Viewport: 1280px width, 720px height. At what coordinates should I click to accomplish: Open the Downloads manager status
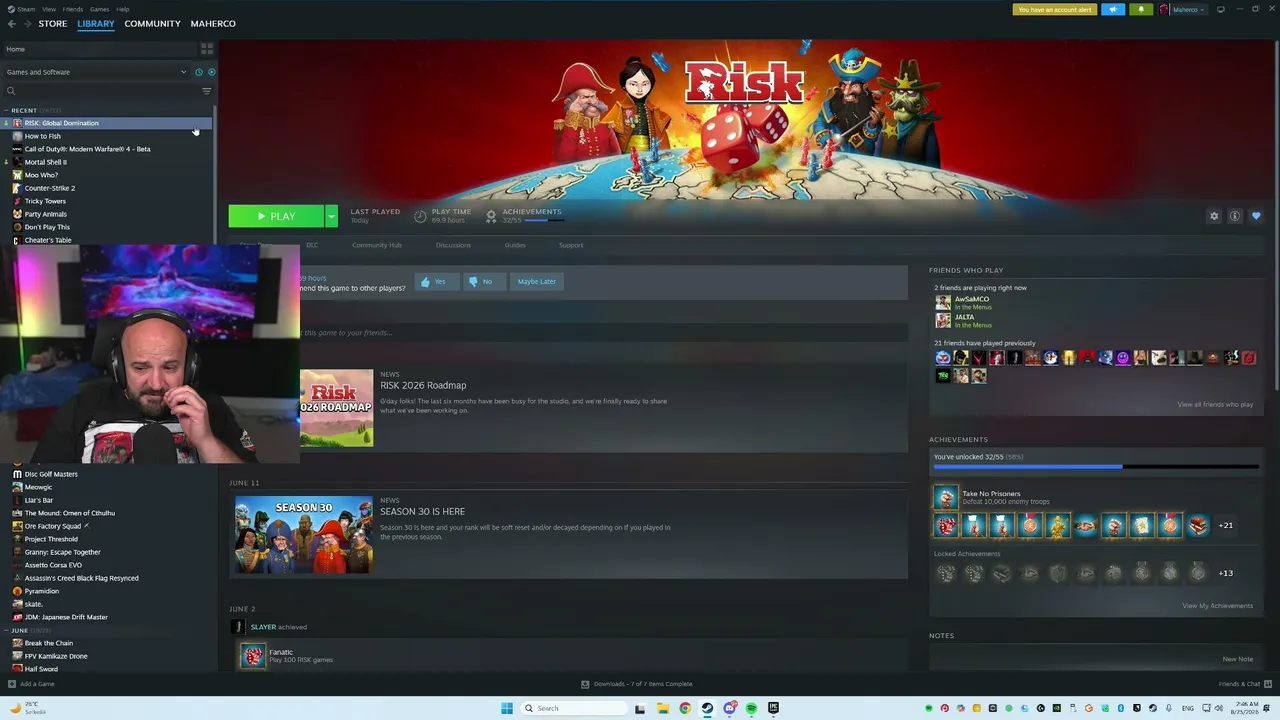tap(637, 684)
